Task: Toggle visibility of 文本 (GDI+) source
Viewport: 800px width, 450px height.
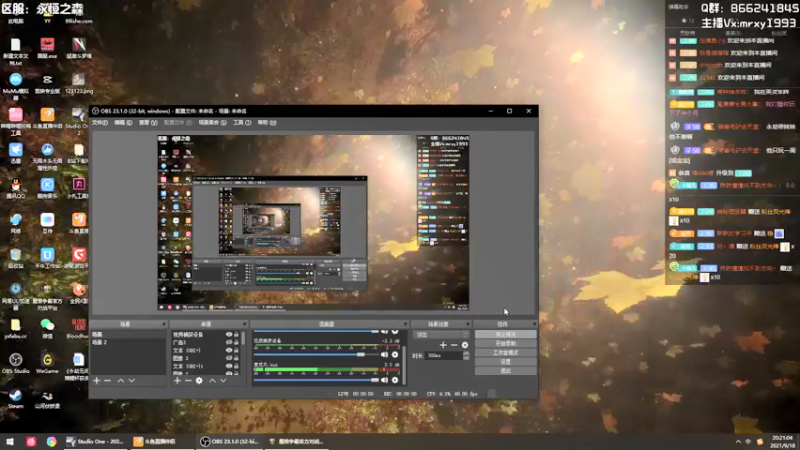Action: [229, 351]
